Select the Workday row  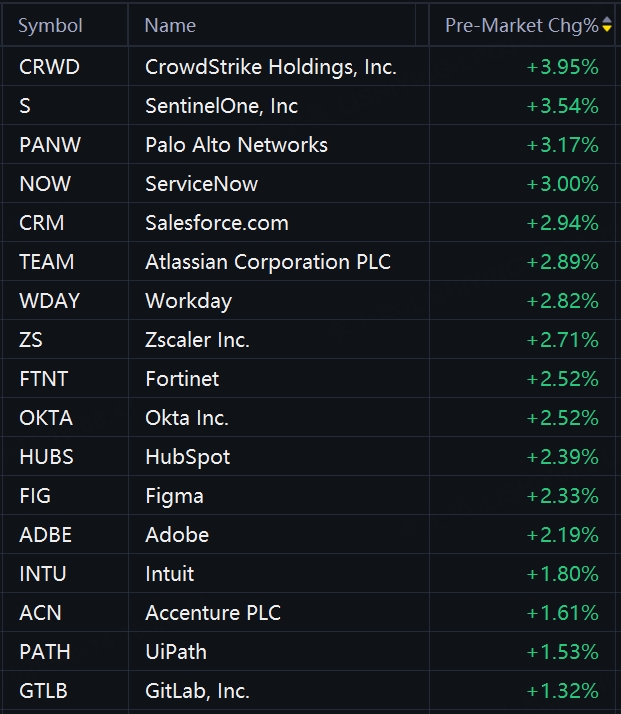click(309, 301)
